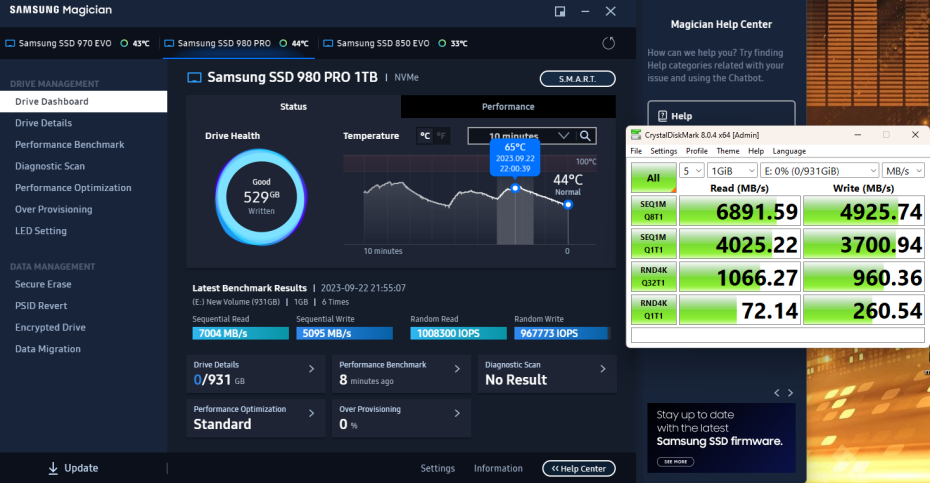The height and width of the screenshot is (483, 930).
Task: Open Diagnostic Scan card arrow
Action: tap(603, 369)
